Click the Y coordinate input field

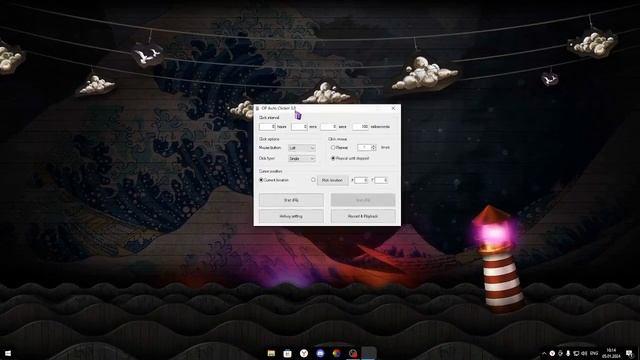(x=381, y=180)
